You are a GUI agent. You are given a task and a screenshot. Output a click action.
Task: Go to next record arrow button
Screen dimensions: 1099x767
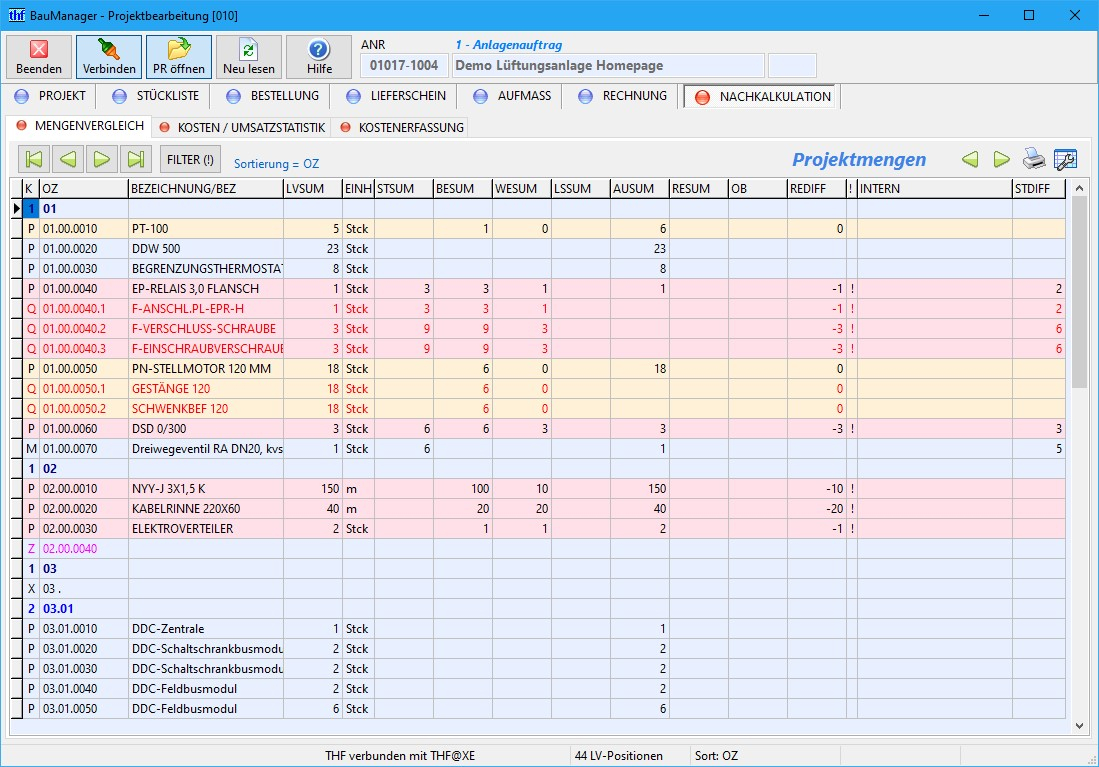tap(102, 159)
